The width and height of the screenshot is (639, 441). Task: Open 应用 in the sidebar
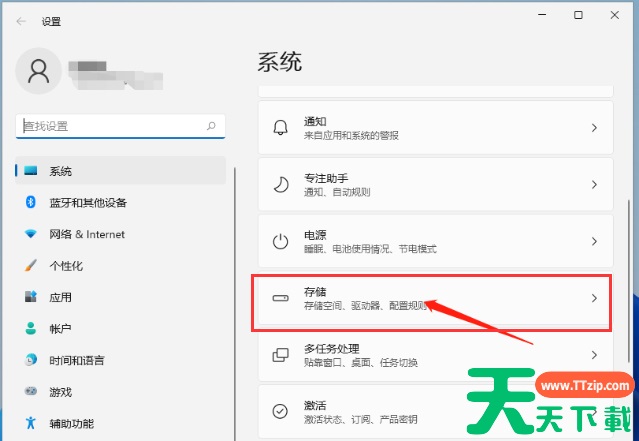pos(61,297)
